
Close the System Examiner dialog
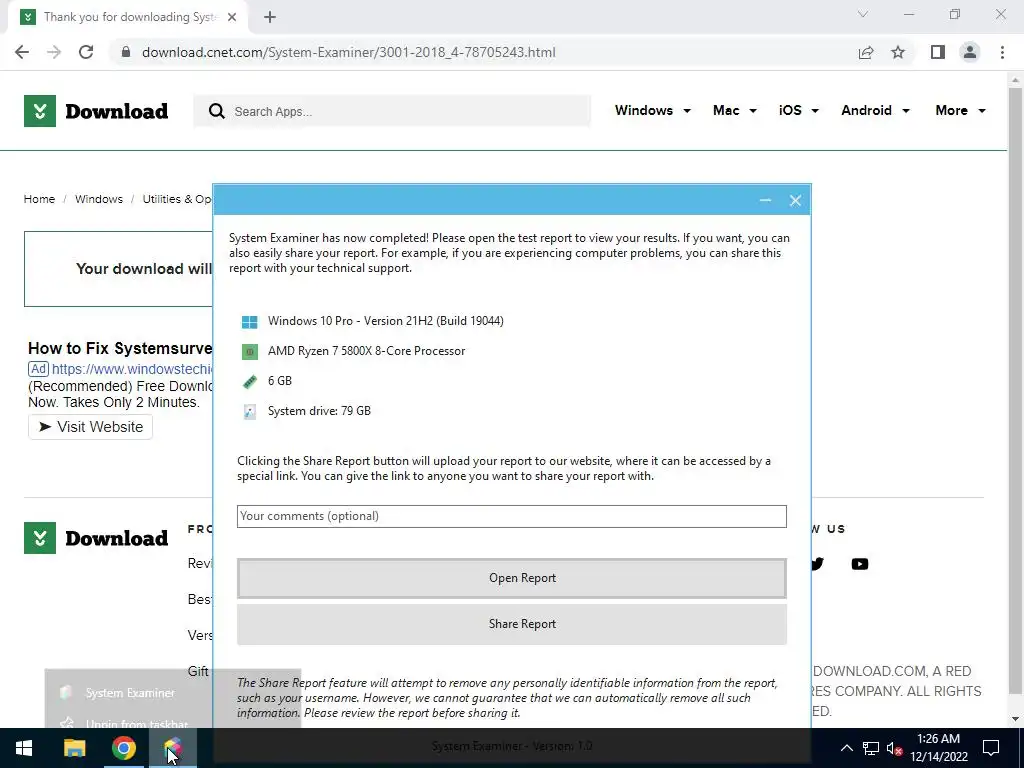(x=795, y=200)
